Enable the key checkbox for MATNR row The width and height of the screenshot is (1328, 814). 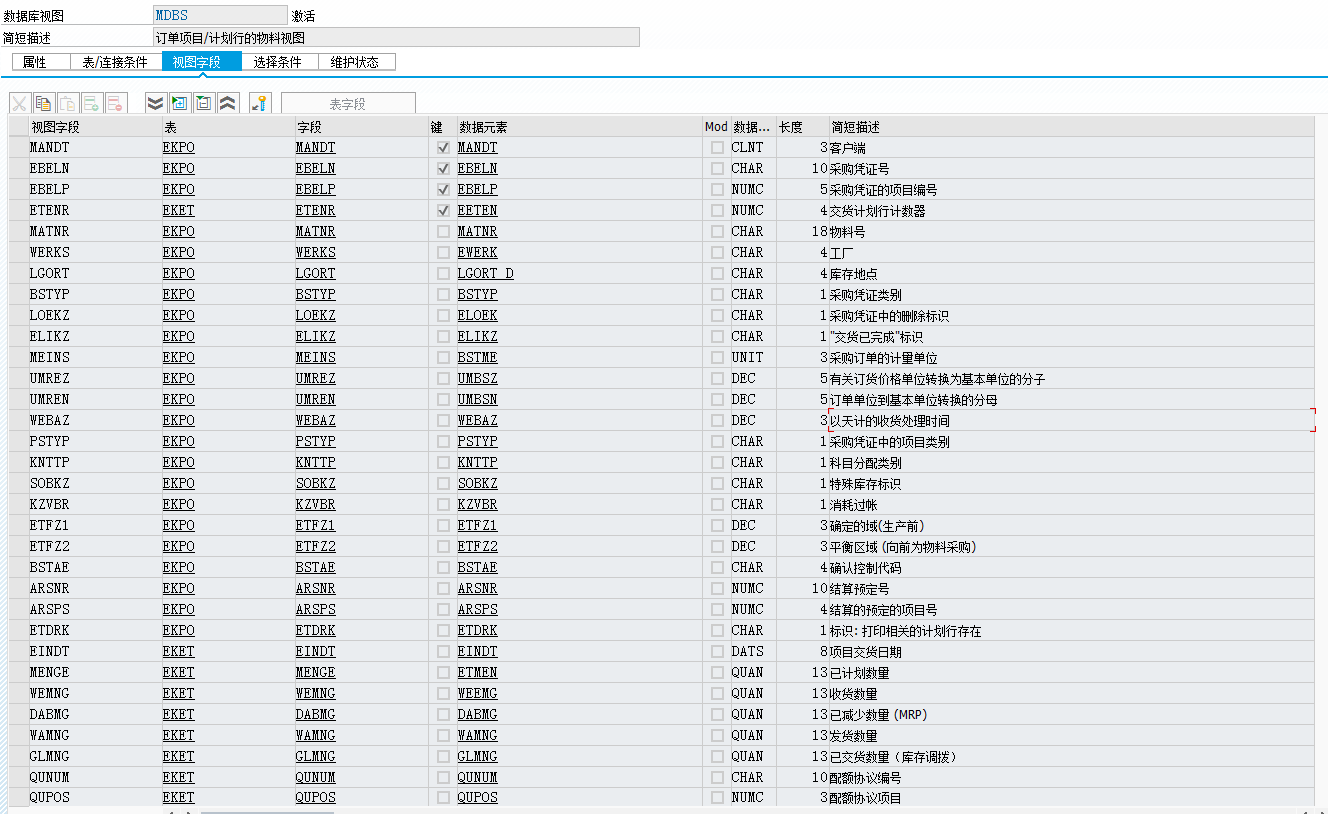(x=443, y=231)
